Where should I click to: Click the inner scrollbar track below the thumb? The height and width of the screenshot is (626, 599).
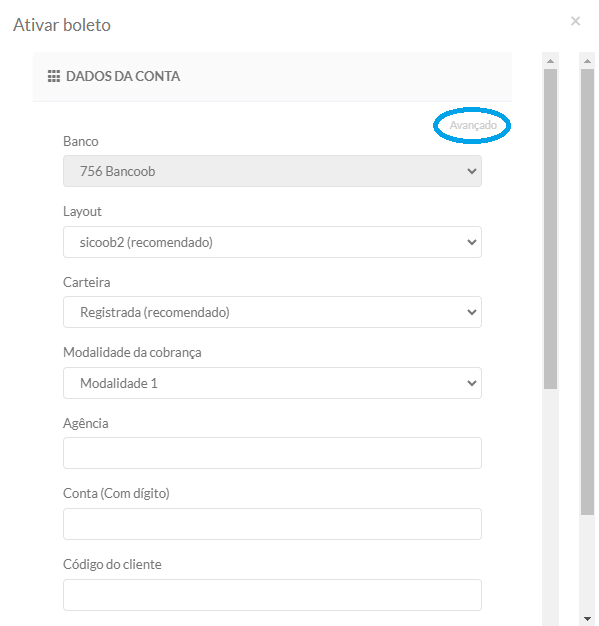pos(550,507)
